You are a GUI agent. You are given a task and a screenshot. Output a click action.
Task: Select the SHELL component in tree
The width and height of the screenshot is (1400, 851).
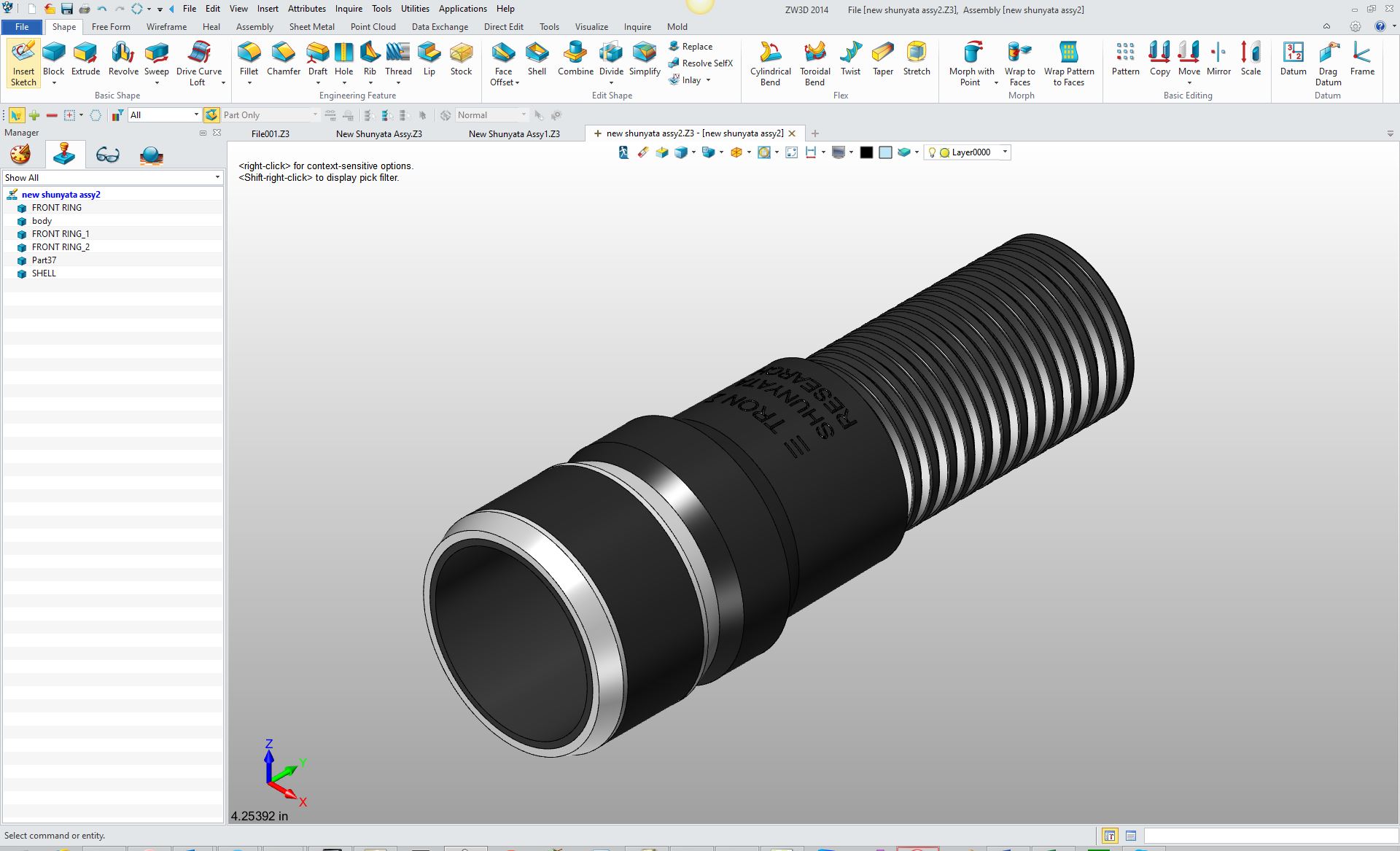point(44,273)
